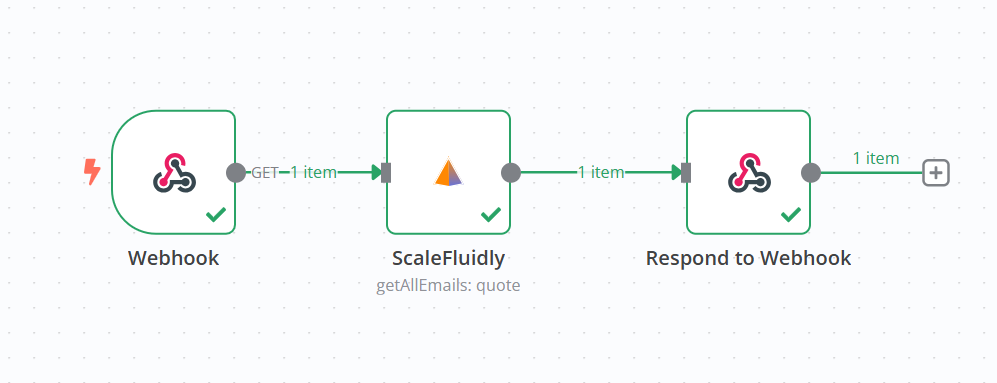Viewport: 997px width, 383px height.
Task: Click the Respond to Webhook label text
Action: [748, 258]
